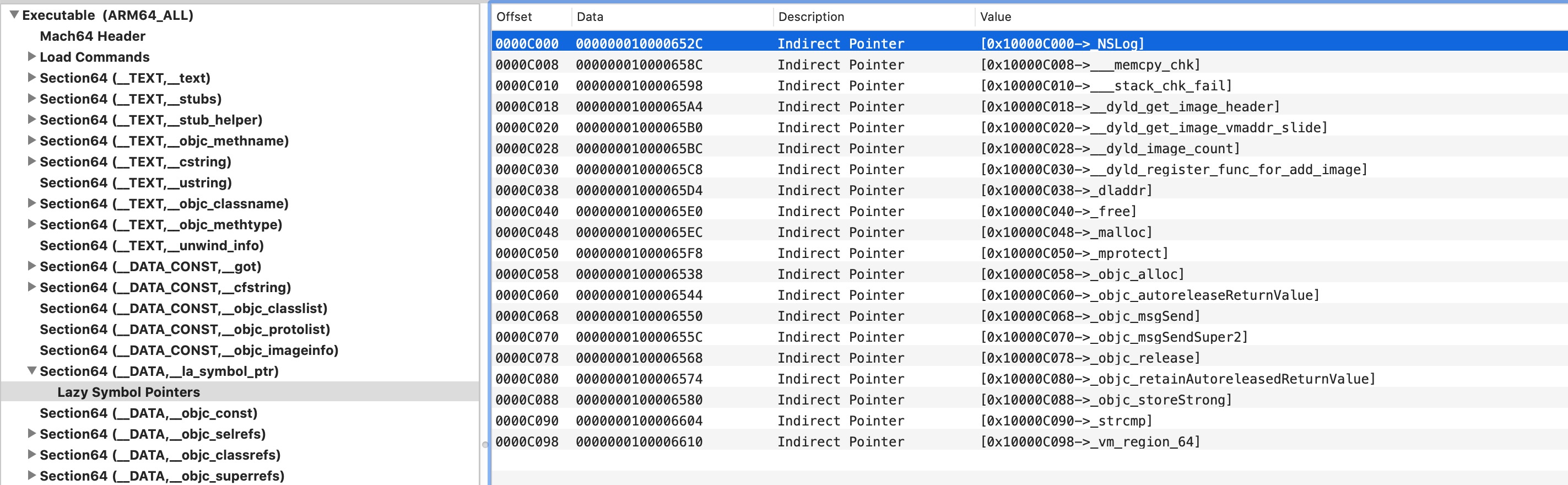Expand Load Commands disclosure triangle
Image resolution: width=1568 pixels, height=485 pixels.
pos(31,57)
